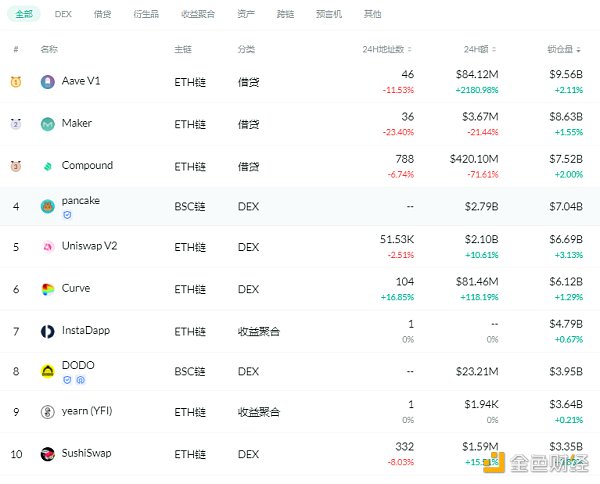
Task: Open the SushiSwap project link
Action: point(86,453)
